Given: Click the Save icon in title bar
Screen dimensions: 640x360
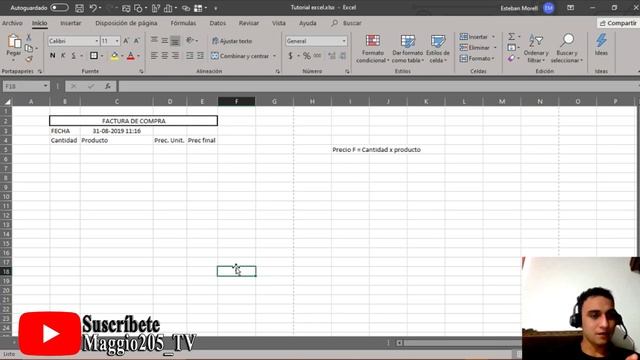Looking at the screenshot, I should click(80, 8).
